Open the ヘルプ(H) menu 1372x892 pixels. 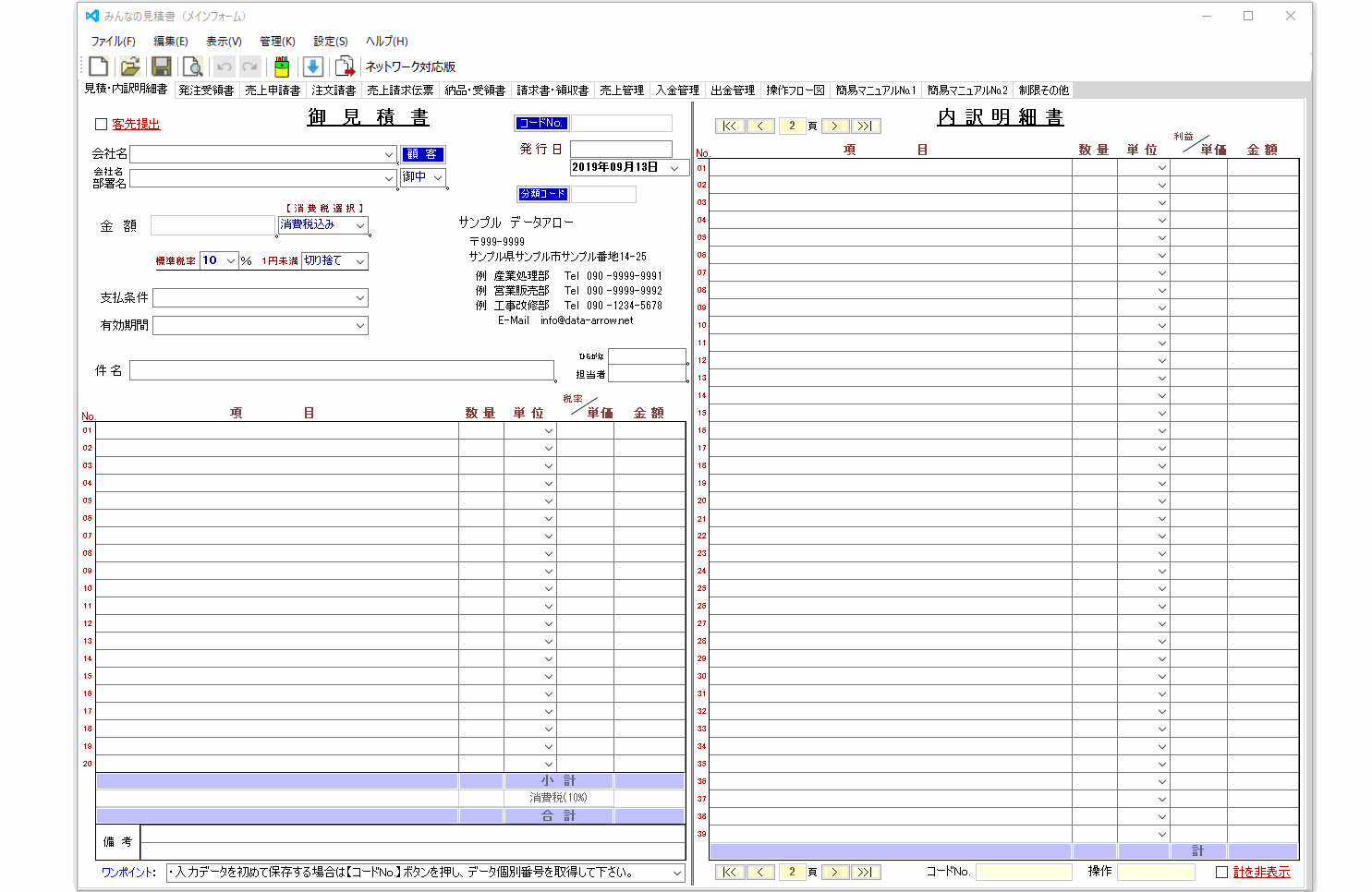click(x=386, y=42)
